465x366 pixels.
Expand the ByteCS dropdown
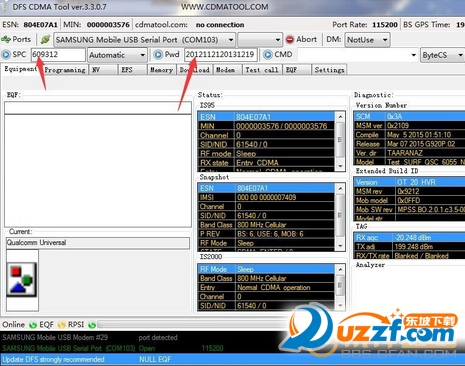tap(460, 55)
